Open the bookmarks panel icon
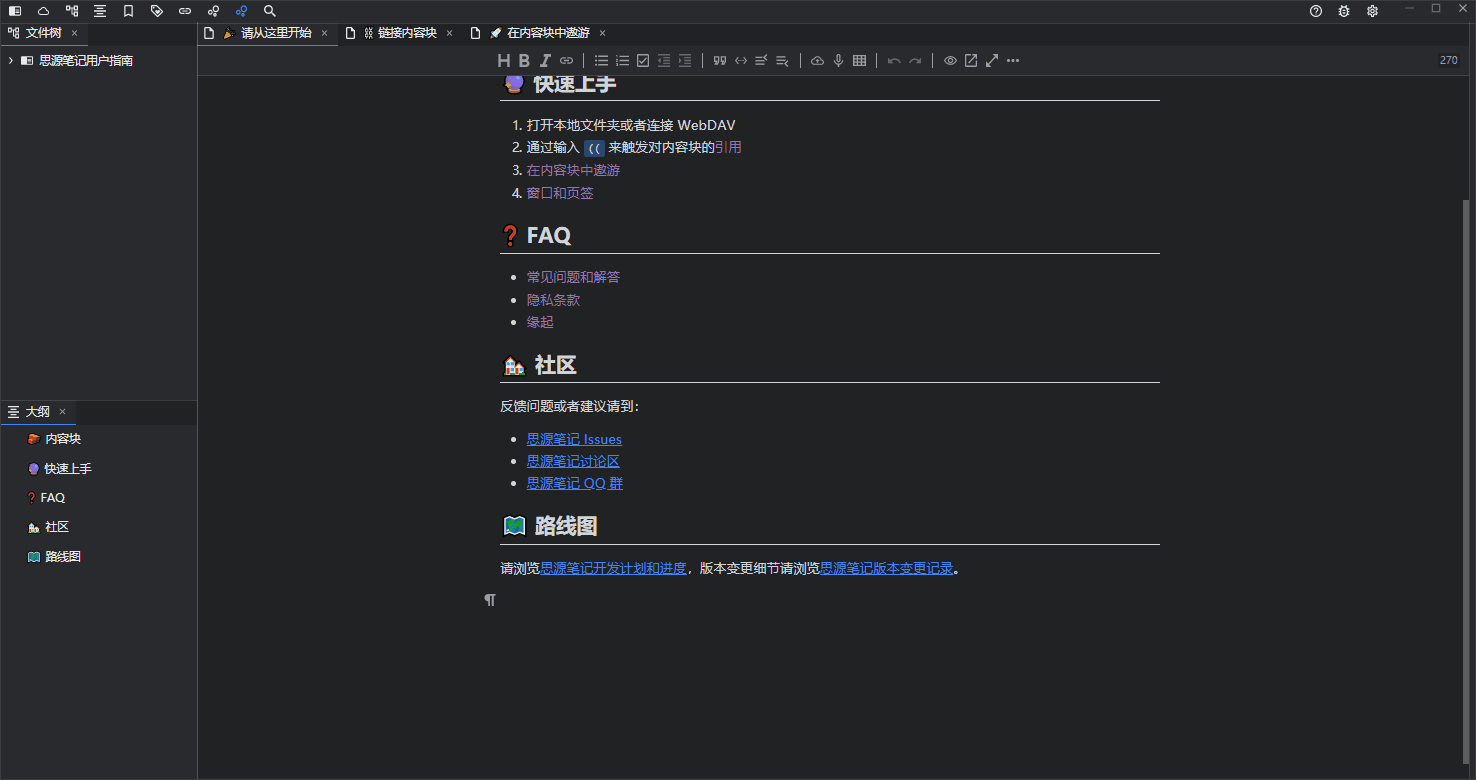Image resolution: width=1476 pixels, height=780 pixels. (x=129, y=11)
